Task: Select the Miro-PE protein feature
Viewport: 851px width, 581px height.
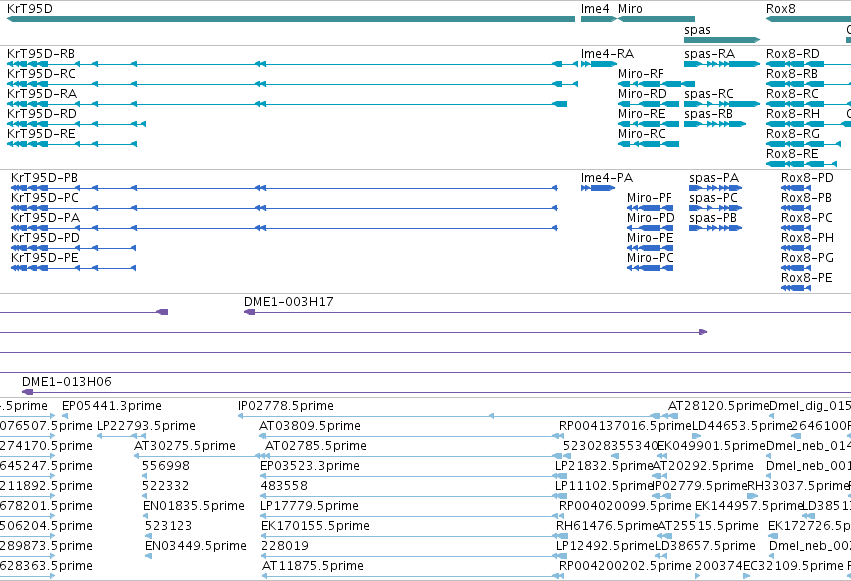Action: point(650,238)
